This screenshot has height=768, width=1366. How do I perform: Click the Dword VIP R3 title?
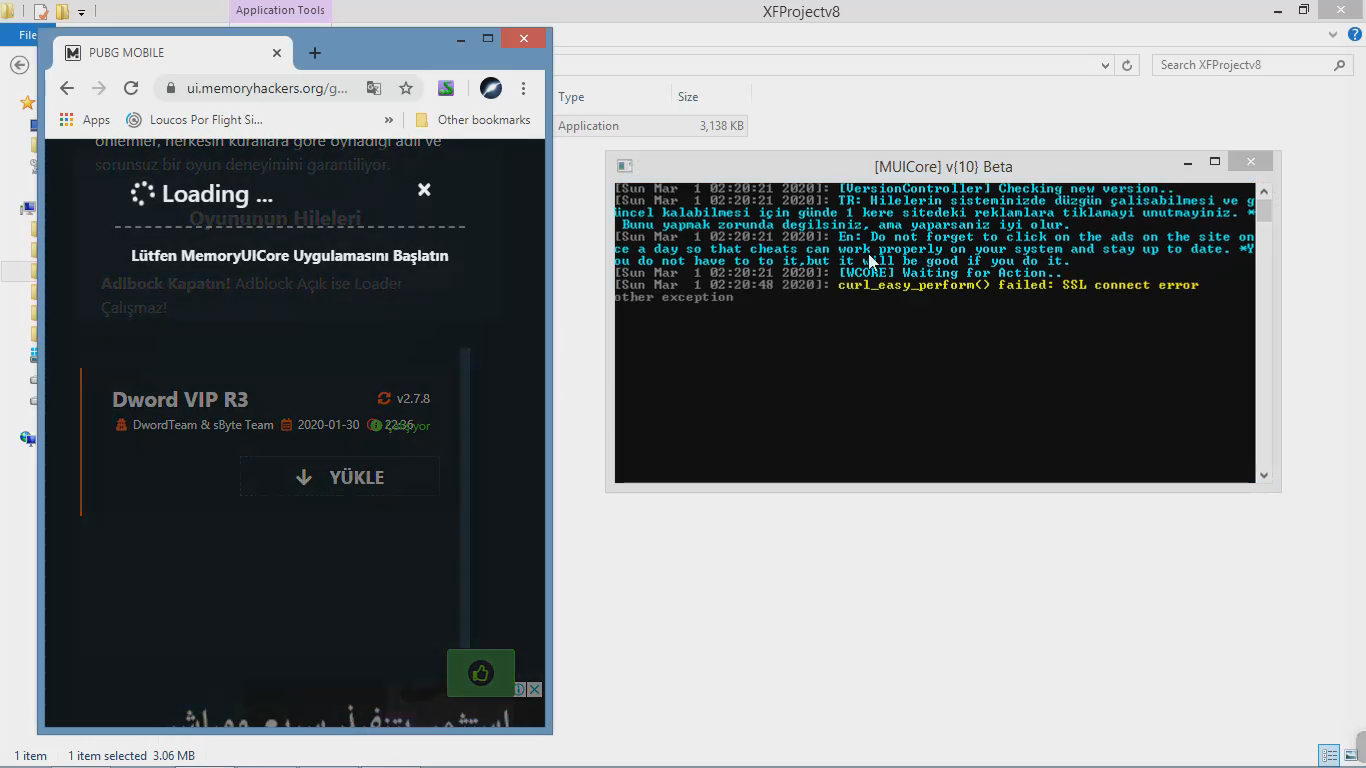[180, 399]
